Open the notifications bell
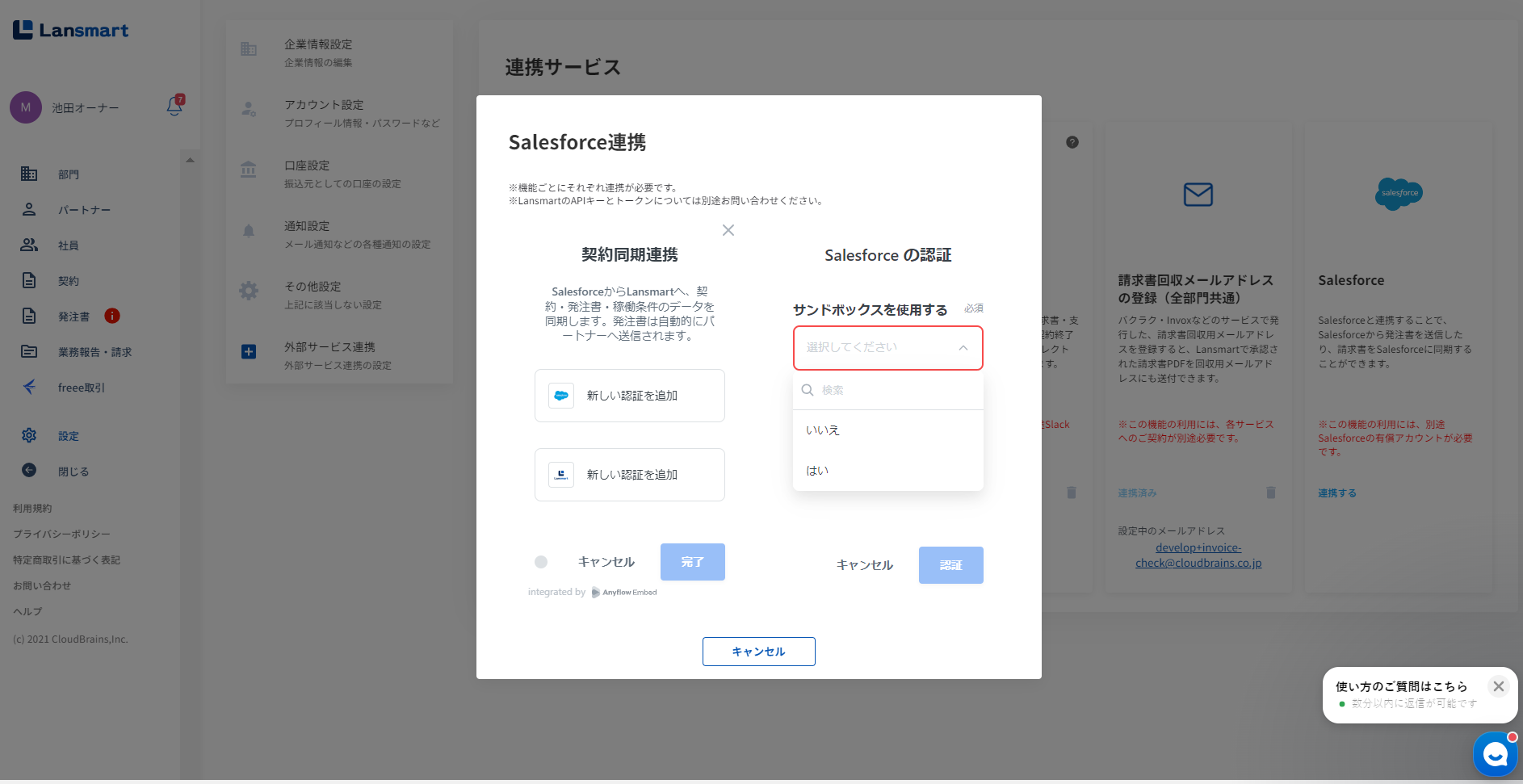Screen dimensions: 1523x784 point(174,106)
